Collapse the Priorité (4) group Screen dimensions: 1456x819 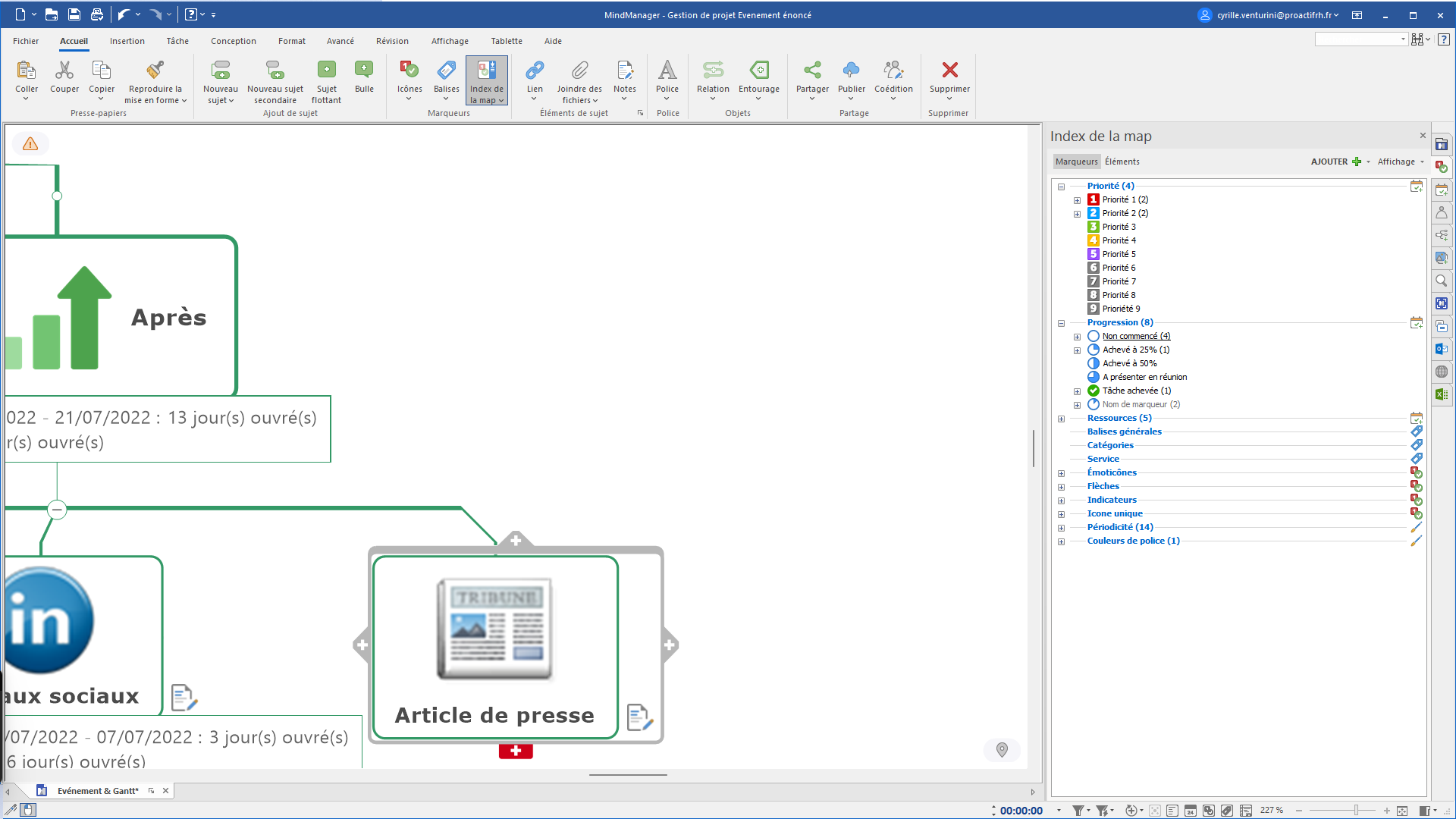pyautogui.click(x=1062, y=187)
